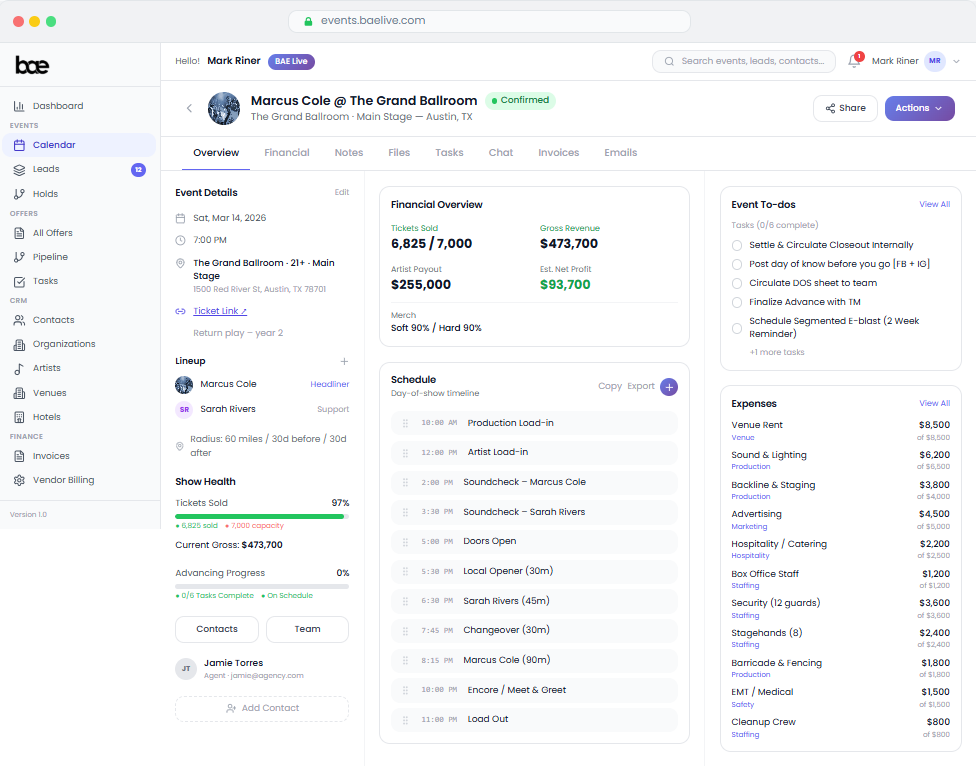Expand the Mark Riner user menu
Viewport: 976px width, 766px height.
coord(915,61)
